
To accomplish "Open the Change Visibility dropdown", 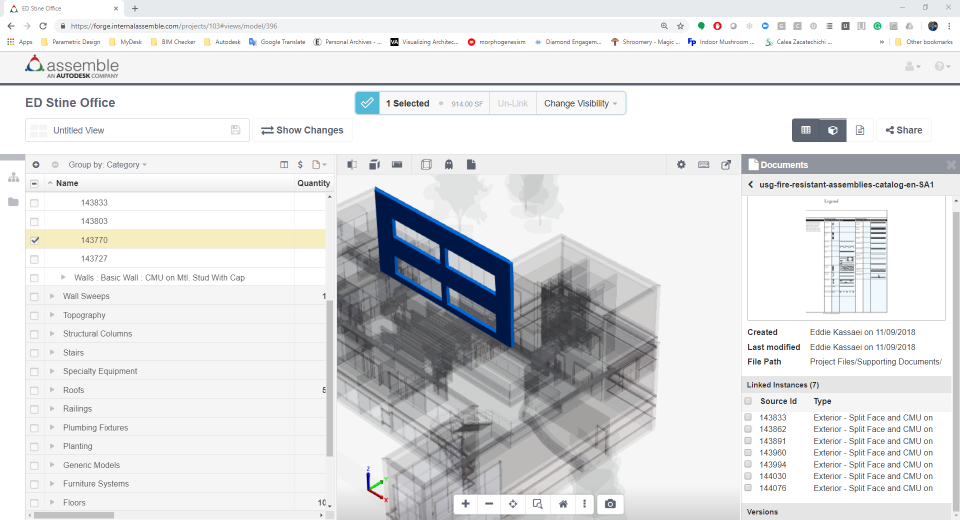I will pos(580,103).
